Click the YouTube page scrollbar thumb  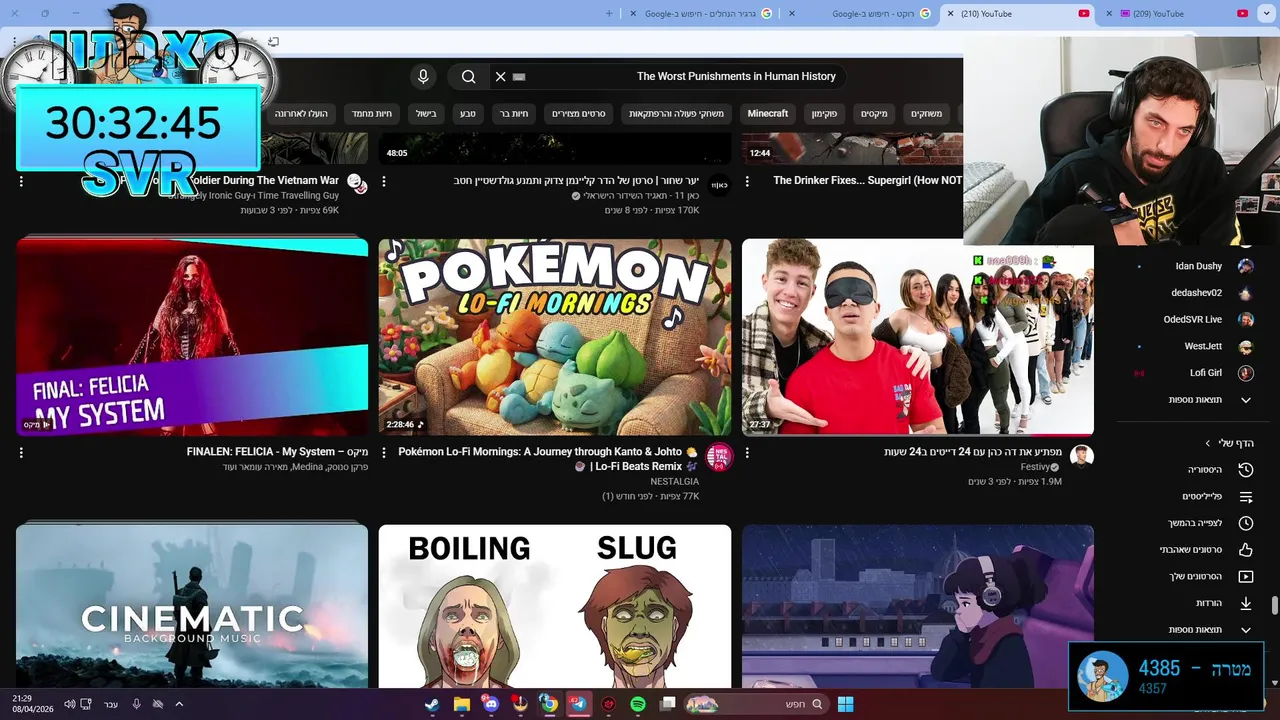click(x=1275, y=606)
